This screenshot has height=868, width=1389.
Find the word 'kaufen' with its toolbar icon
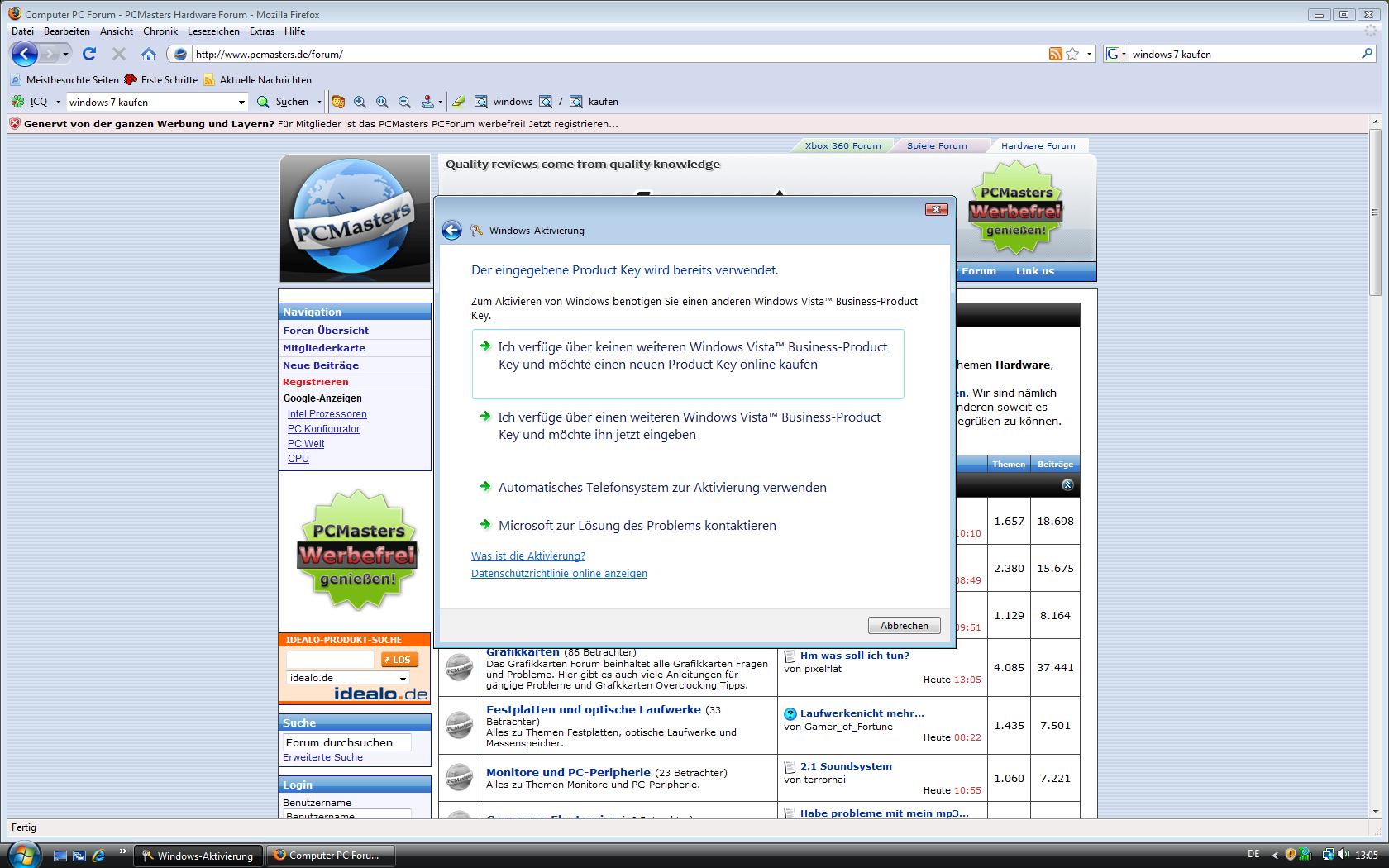tap(594, 102)
